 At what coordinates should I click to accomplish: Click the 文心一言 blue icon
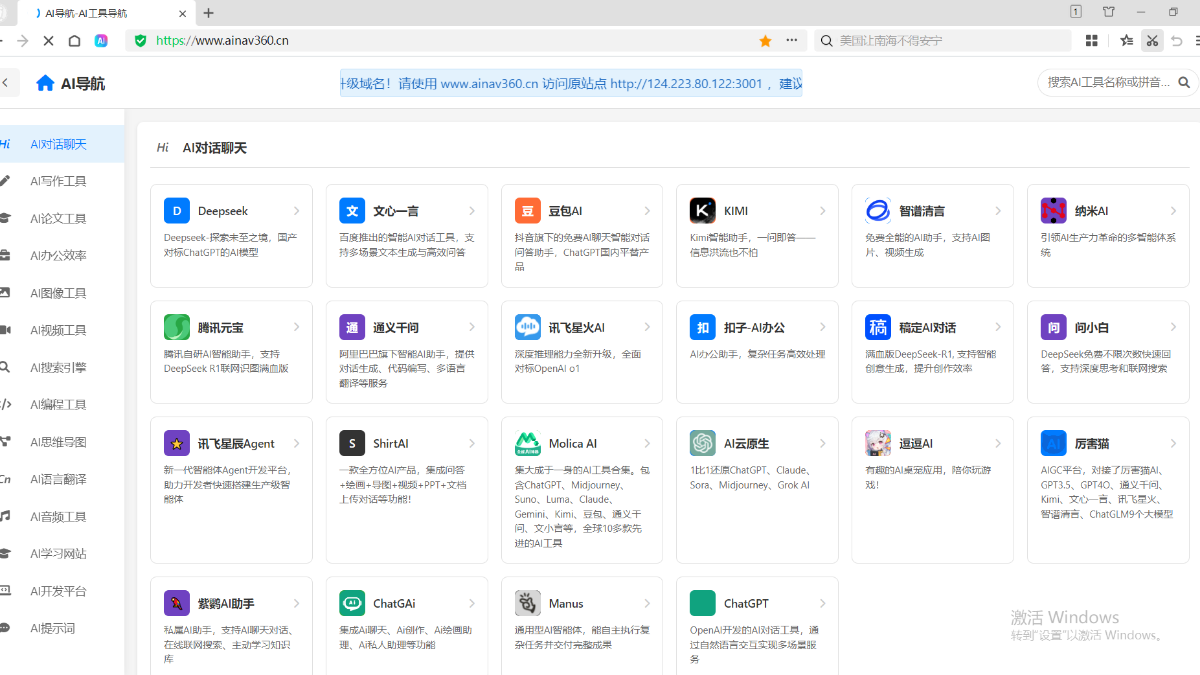pyautogui.click(x=352, y=210)
